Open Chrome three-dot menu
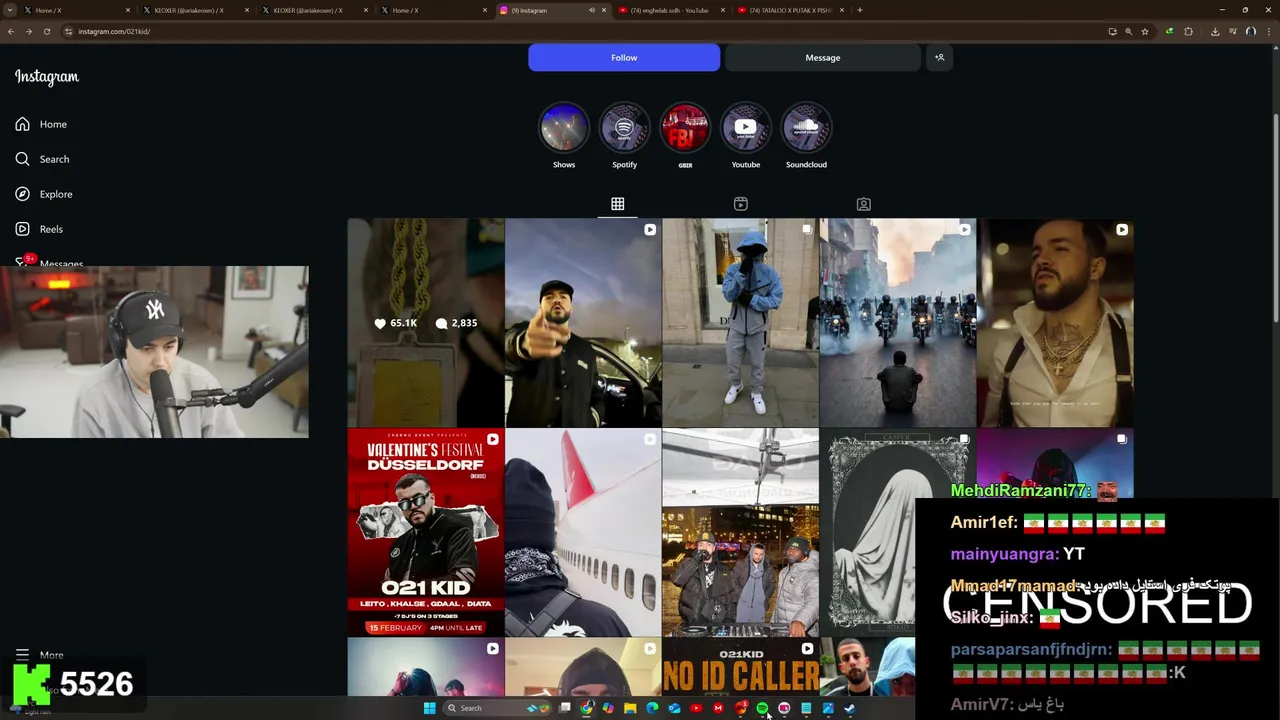 pos(1268,31)
